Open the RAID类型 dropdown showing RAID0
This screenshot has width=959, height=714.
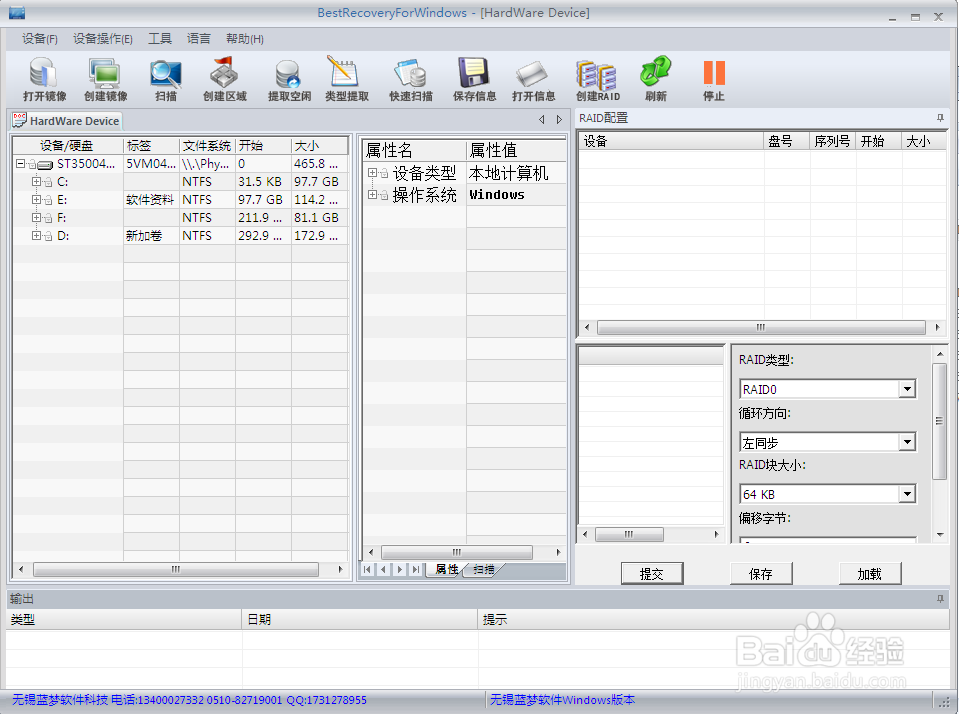pyautogui.click(x=908, y=389)
